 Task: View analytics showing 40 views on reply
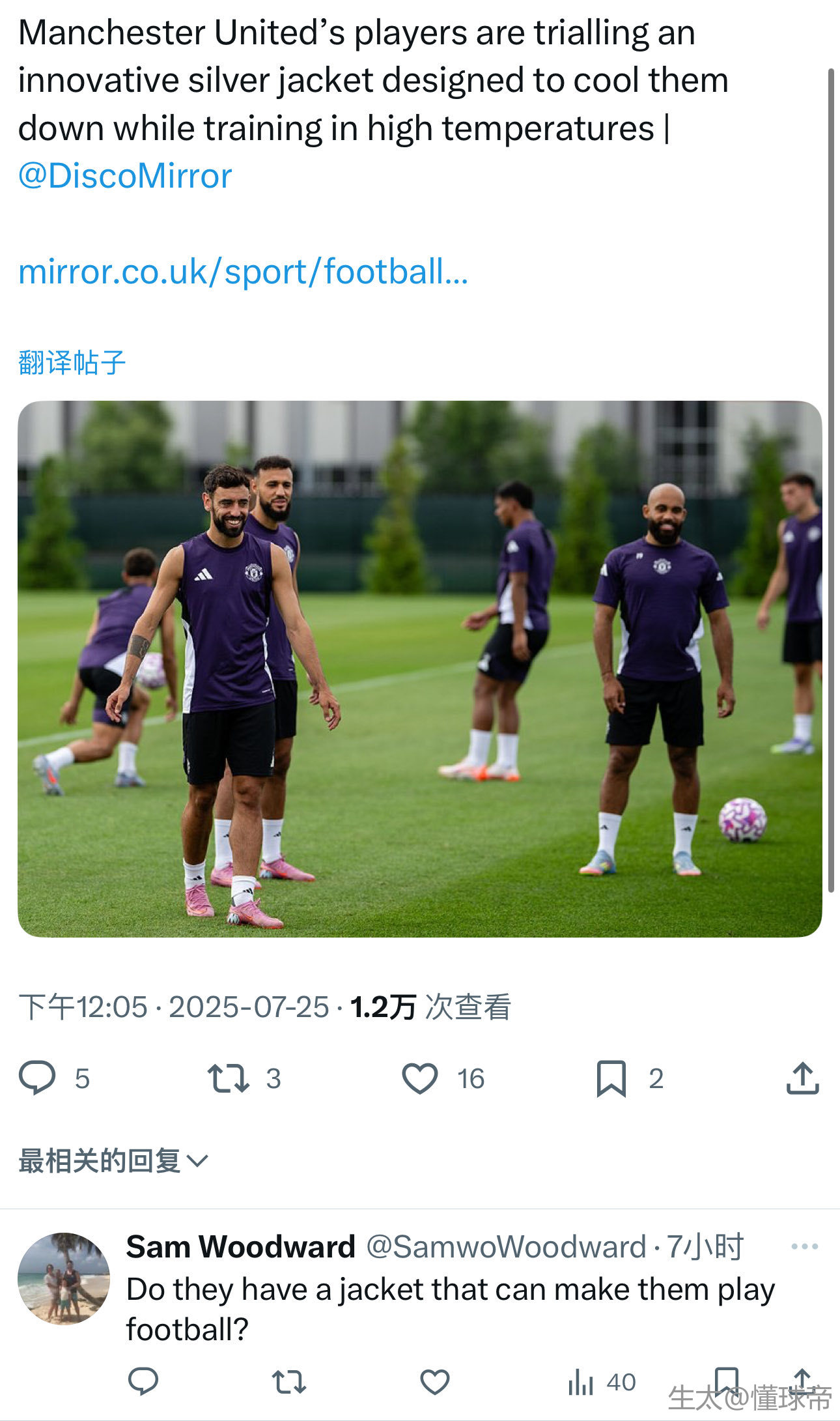602,1381
